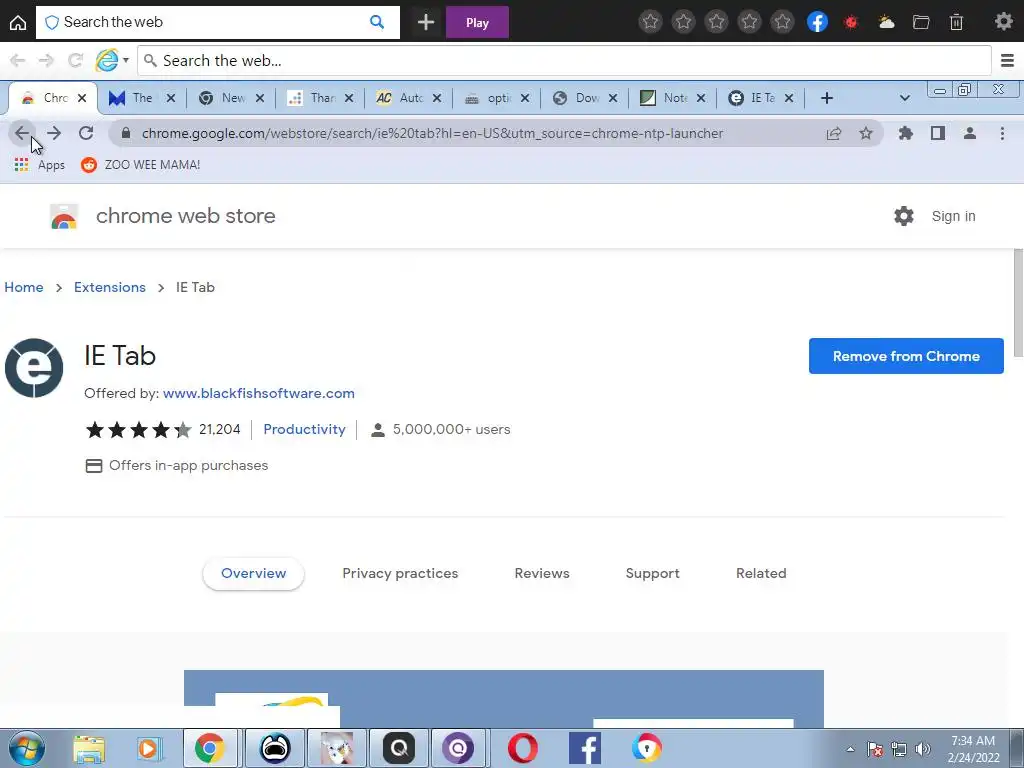This screenshot has width=1024, height=768.
Task: Click the chrome.google.com URL in the address bar
Action: pyautogui.click(x=432, y=133)
